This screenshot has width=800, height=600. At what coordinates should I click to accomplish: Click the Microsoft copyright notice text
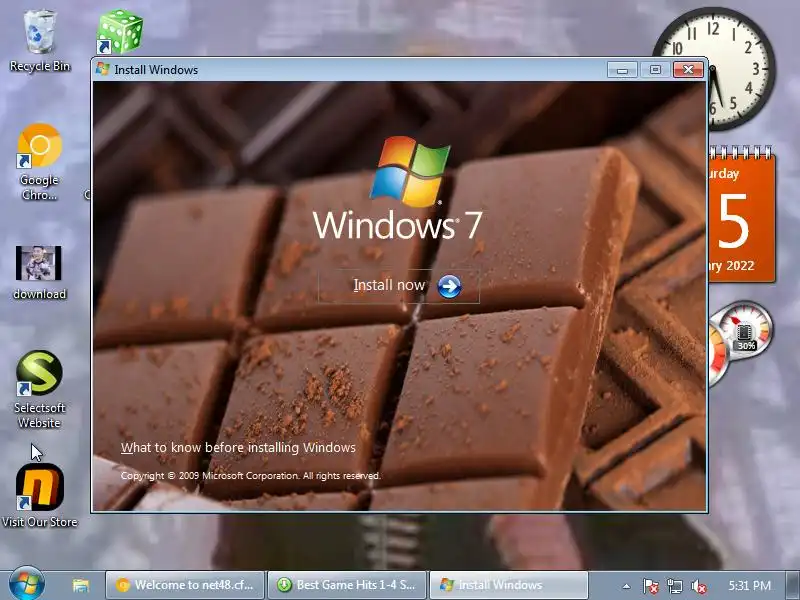(x=251, y=476)
